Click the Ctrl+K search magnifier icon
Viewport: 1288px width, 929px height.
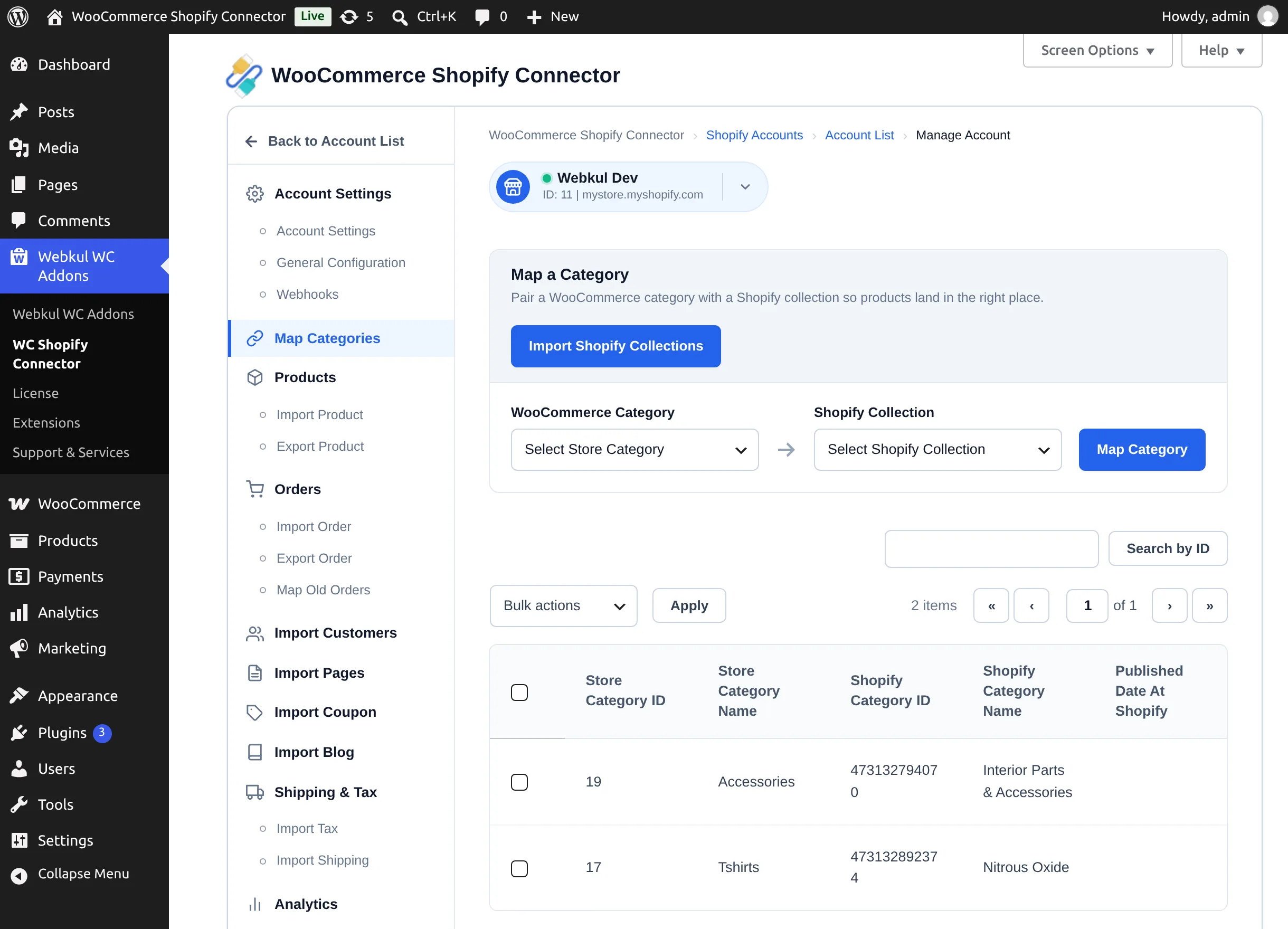(x=400, y=17)
